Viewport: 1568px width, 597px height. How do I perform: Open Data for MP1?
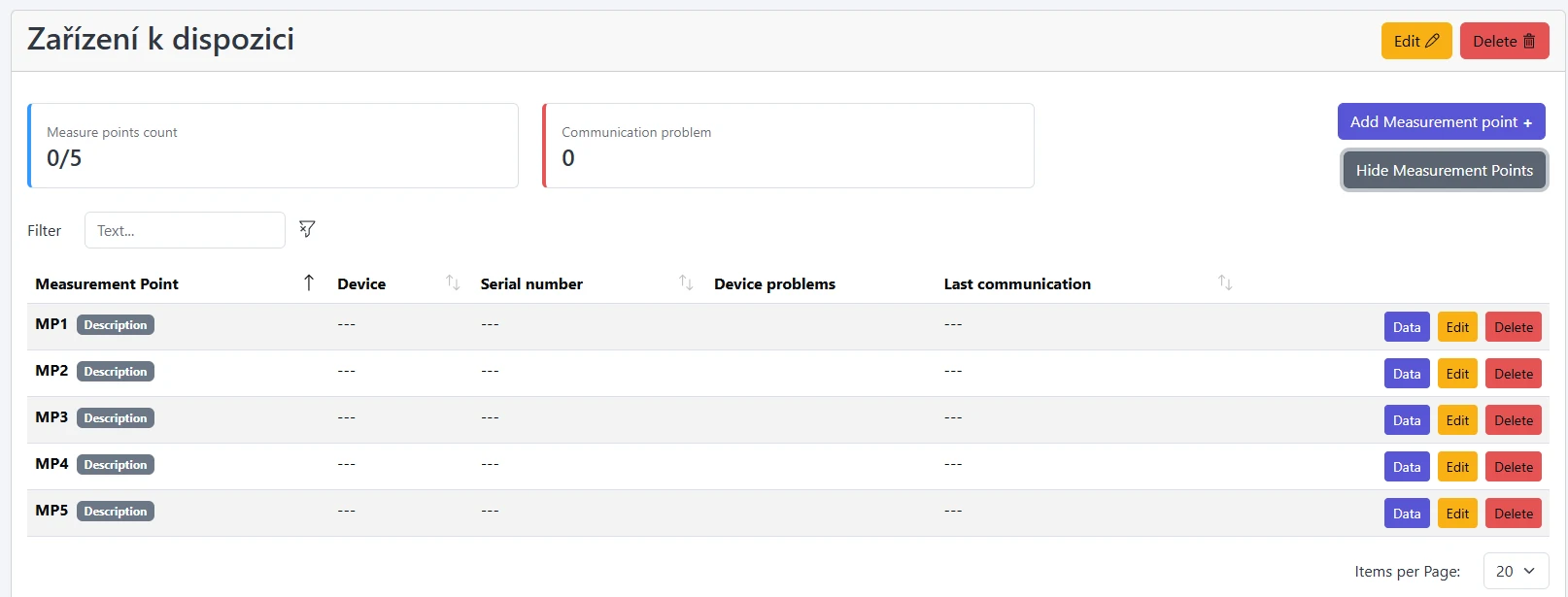tap(1407, 327)
